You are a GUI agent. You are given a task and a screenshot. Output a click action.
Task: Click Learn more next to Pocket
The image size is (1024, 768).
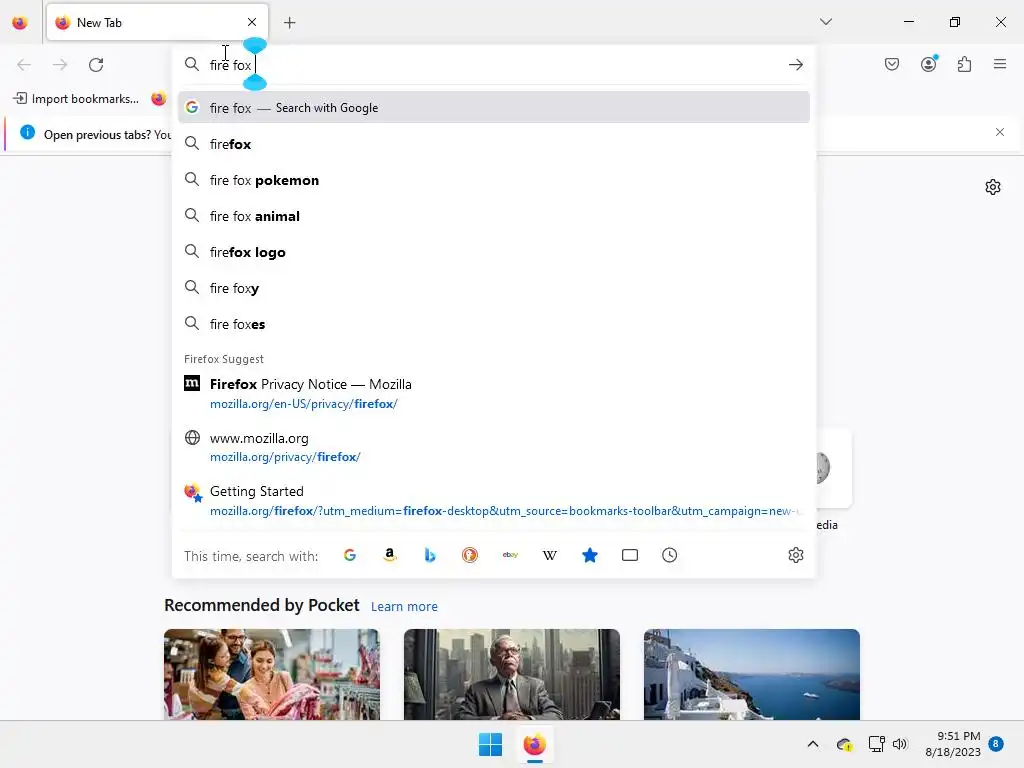(404, 607)
